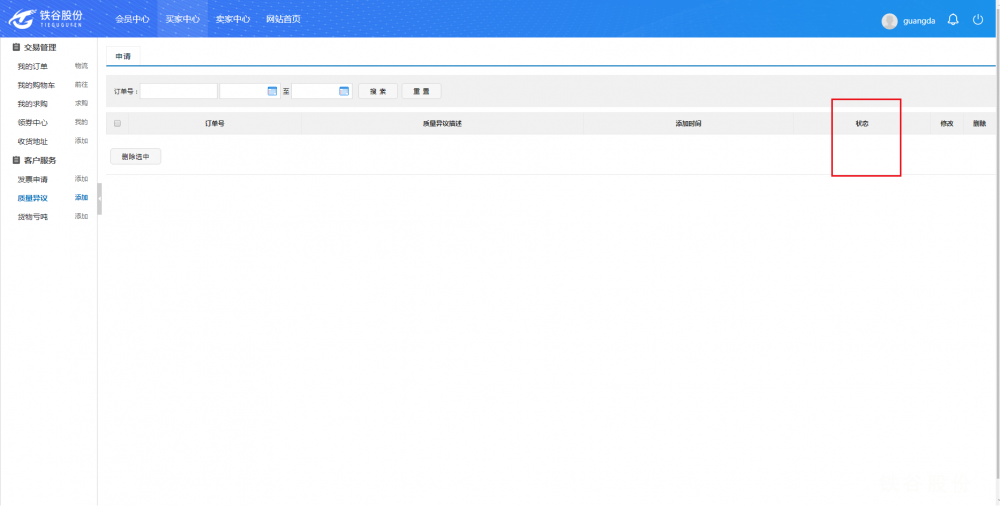Click the 订单号 input field
Screen dimensions: 1000x506
tap(179, 91)
